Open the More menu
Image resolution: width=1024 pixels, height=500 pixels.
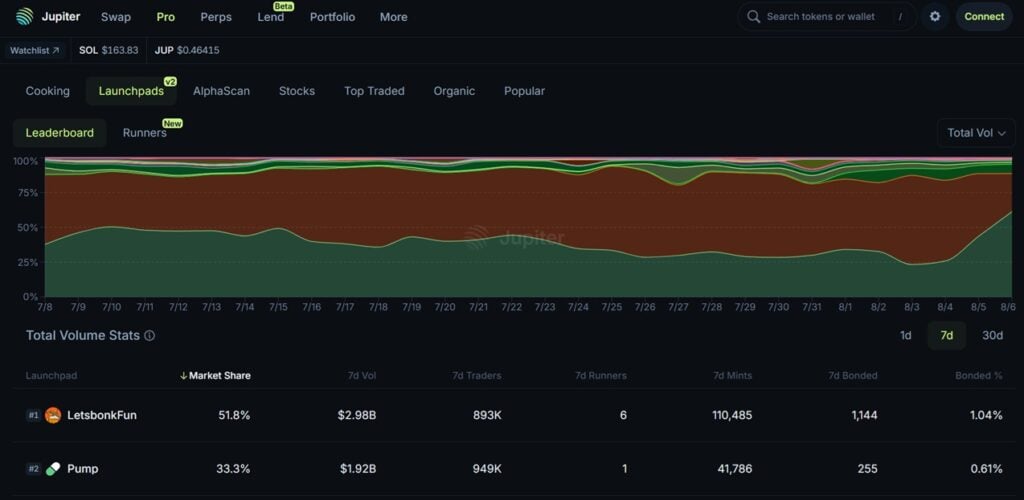click(x=394, y=17)
